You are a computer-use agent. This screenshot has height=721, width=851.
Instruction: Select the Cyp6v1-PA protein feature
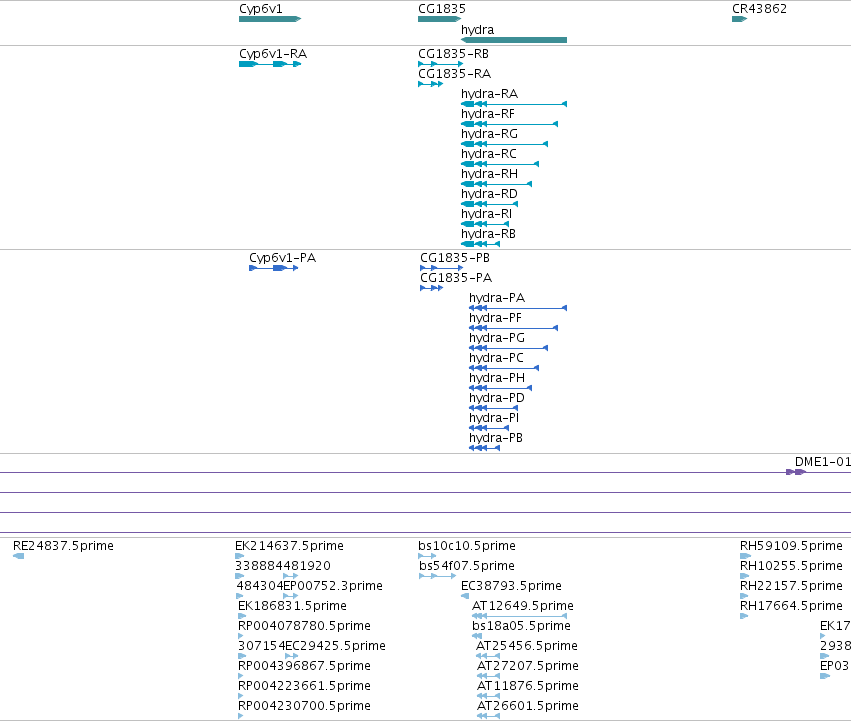click(274, 268)
